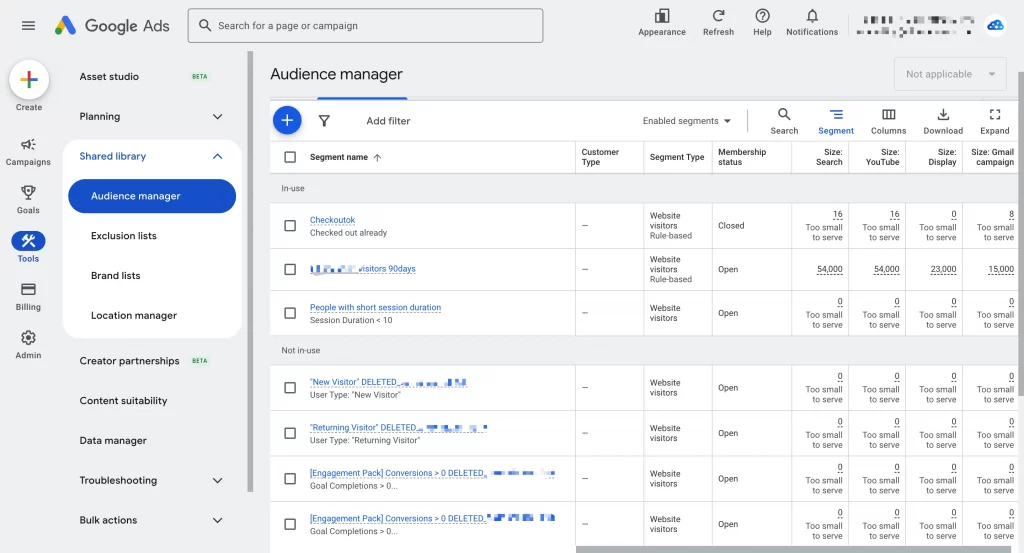Open the hamburger main menu

[x=28, y=26]
